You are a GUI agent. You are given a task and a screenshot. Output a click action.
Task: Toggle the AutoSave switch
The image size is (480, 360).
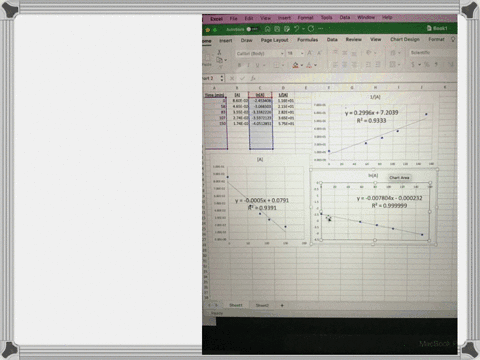click(252, 29)
